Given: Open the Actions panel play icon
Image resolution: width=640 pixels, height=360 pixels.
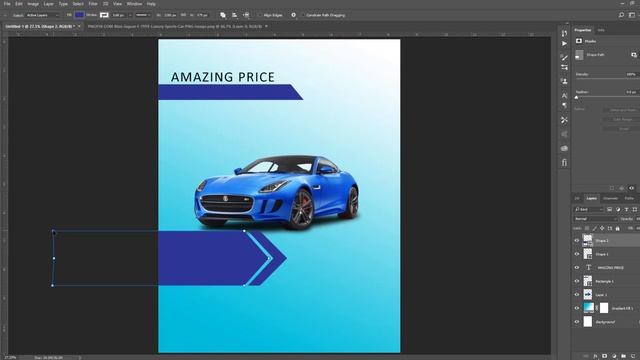Looking at the screenshot, I should (564, 44).
